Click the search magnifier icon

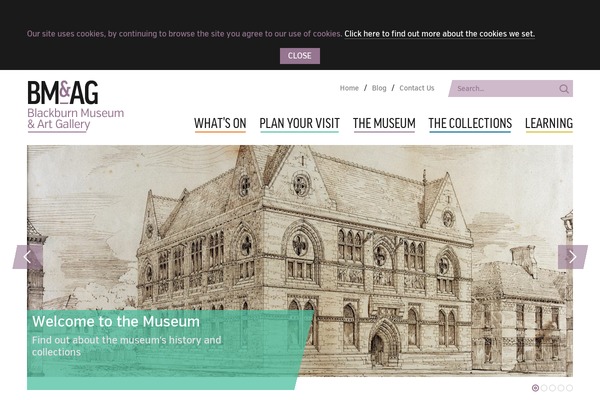[564, 89]
